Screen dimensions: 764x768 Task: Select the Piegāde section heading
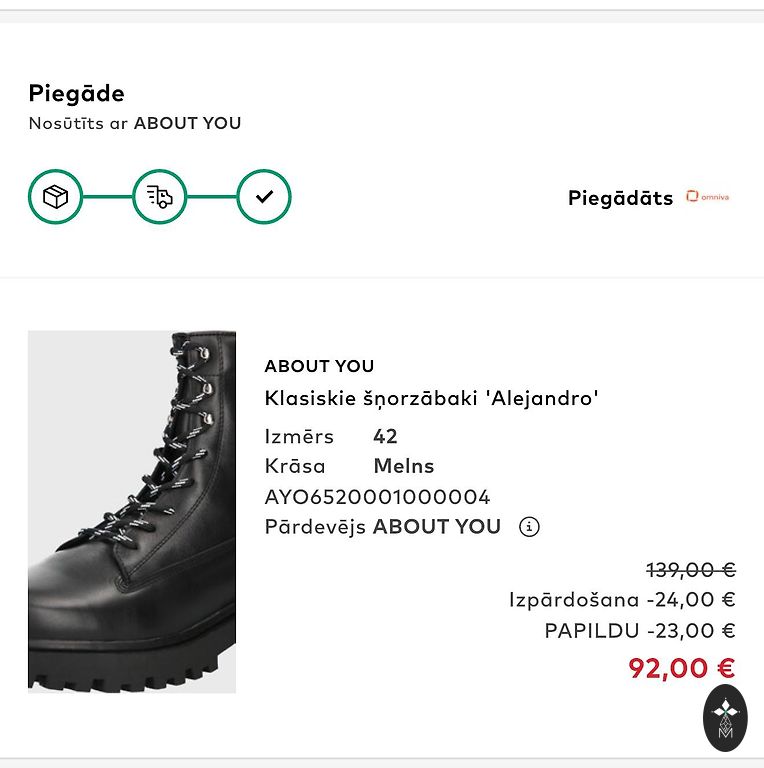(77, 94)
